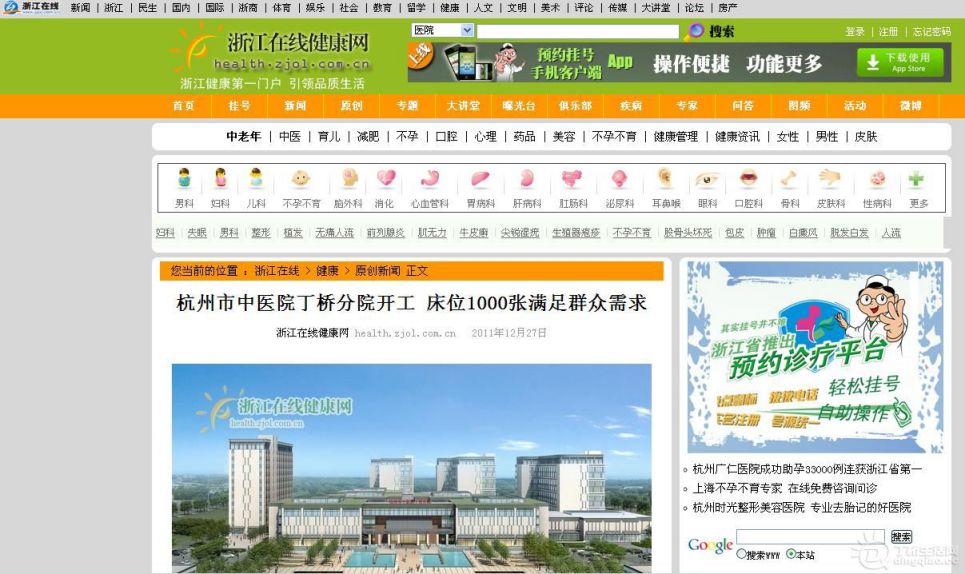The image size is (965, 574).
Task: Open the 眼科 eye icon
Action: point(707,180)
